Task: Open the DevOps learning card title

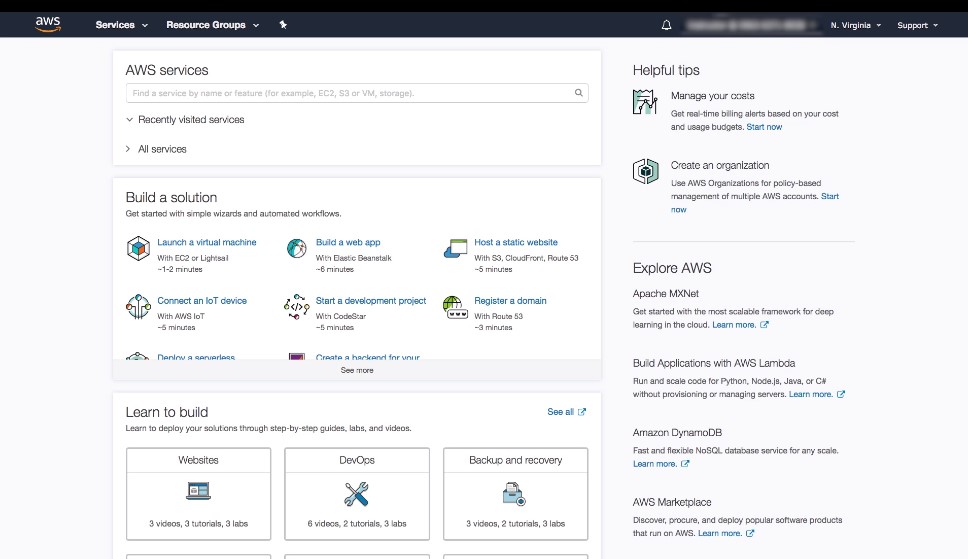Action: 357,460
